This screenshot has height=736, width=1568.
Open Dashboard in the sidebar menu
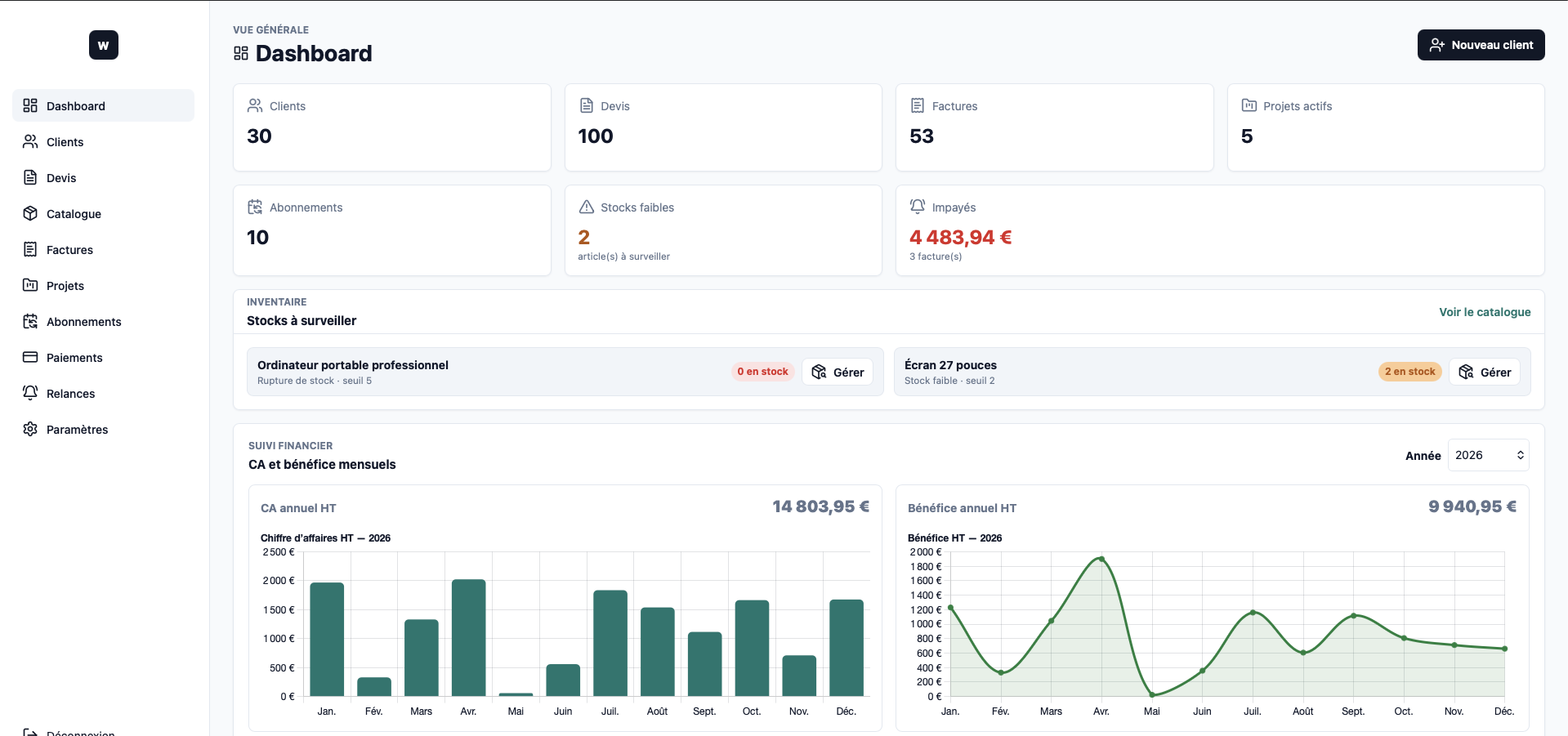coord(103,105)
